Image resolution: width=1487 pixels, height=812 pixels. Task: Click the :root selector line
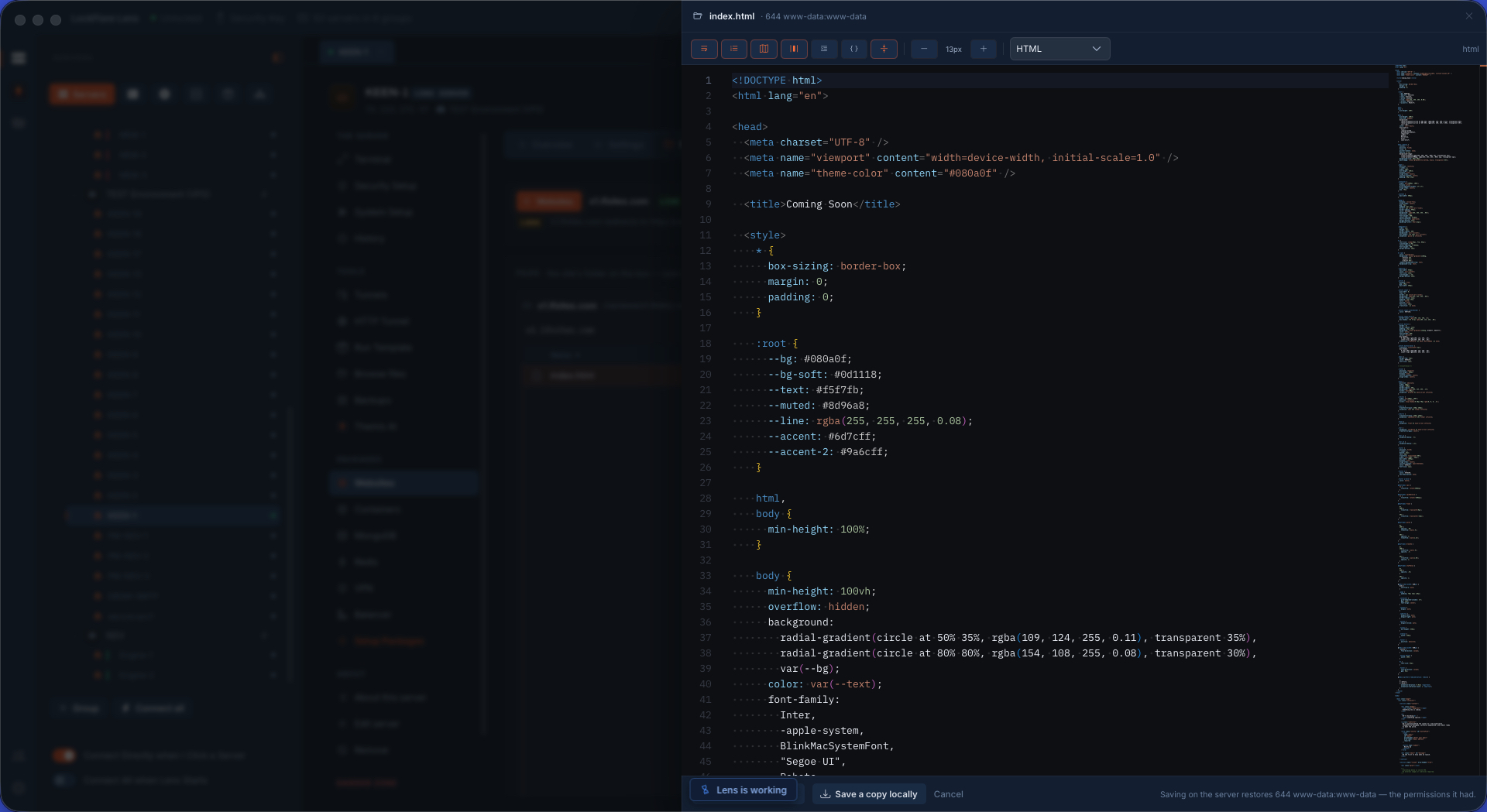point(777,344)
